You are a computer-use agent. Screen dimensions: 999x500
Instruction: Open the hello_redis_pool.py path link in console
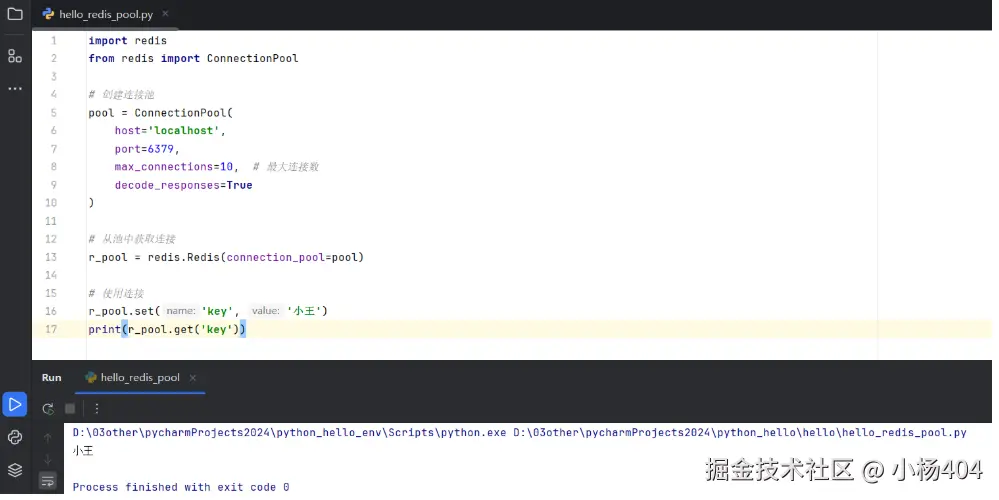(740, 432)
